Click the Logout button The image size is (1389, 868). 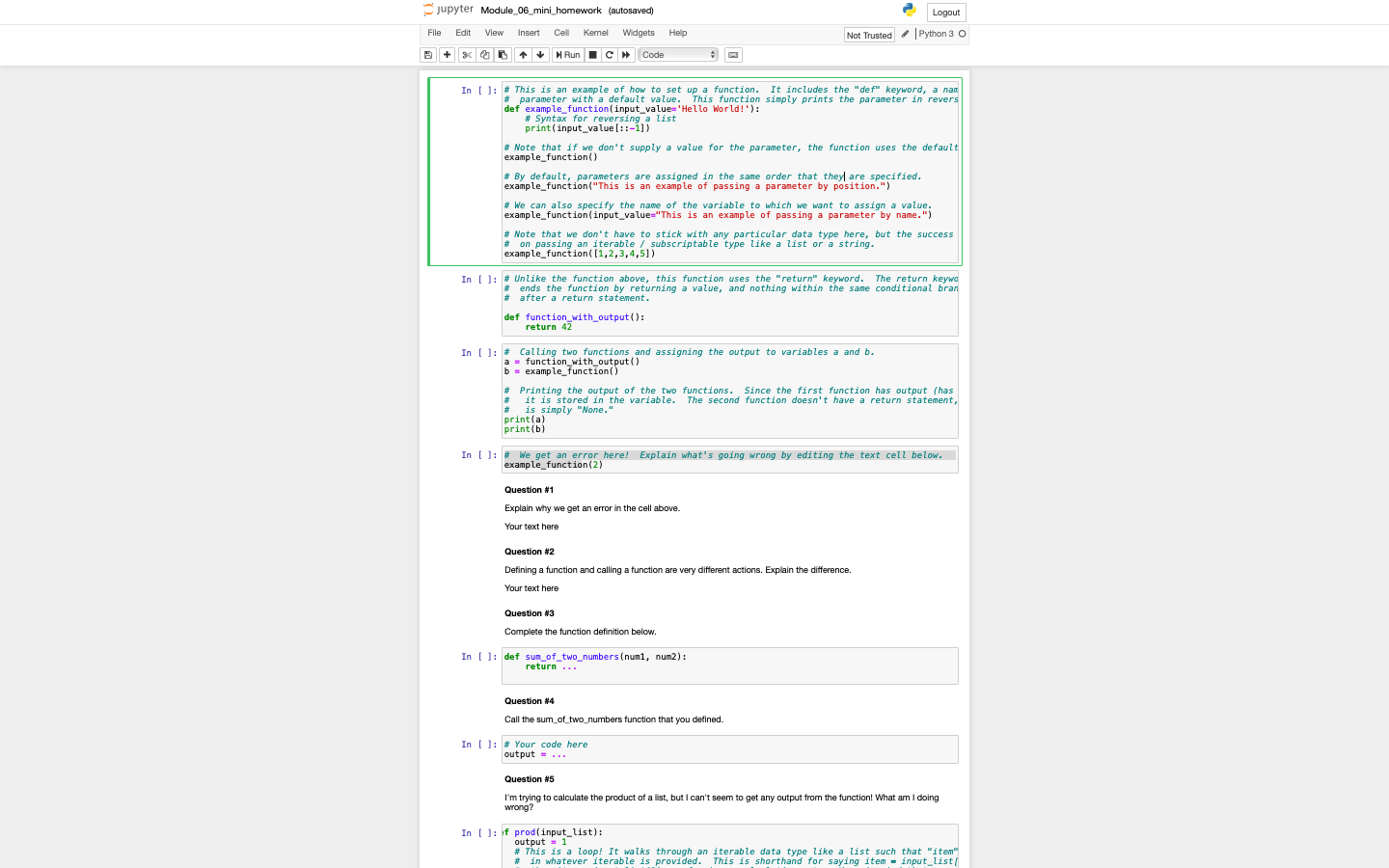pyautogui.click(x=945, y=13)
